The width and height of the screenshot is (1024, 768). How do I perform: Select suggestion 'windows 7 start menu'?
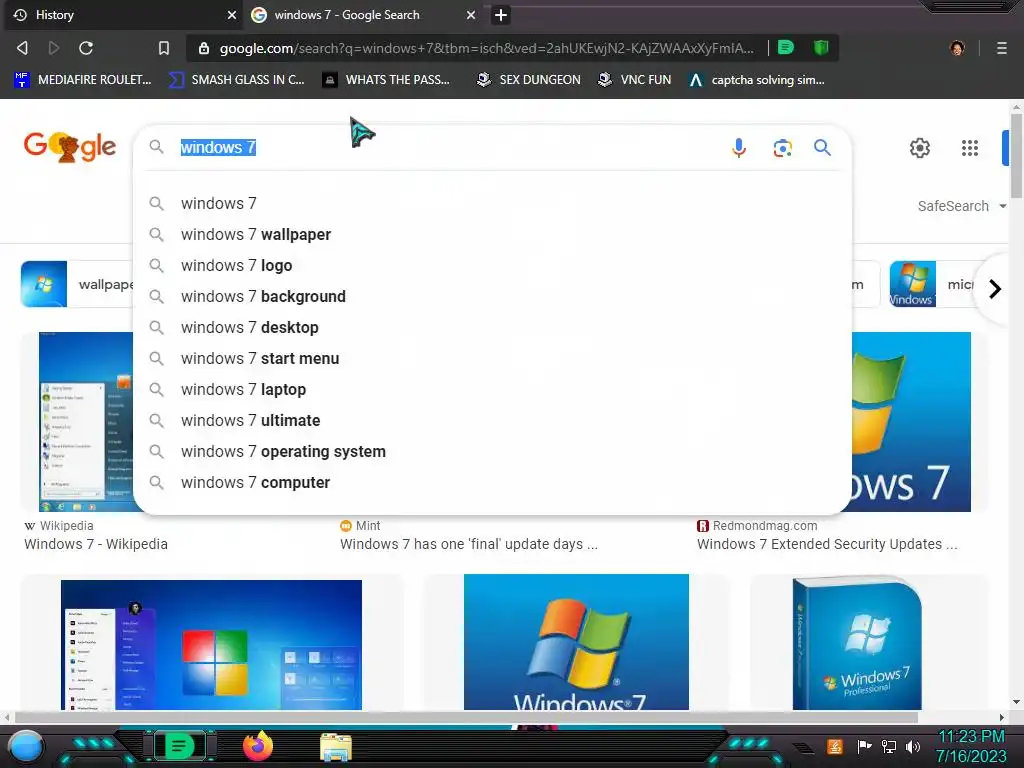pyautogui.click(x=492, y=359)
